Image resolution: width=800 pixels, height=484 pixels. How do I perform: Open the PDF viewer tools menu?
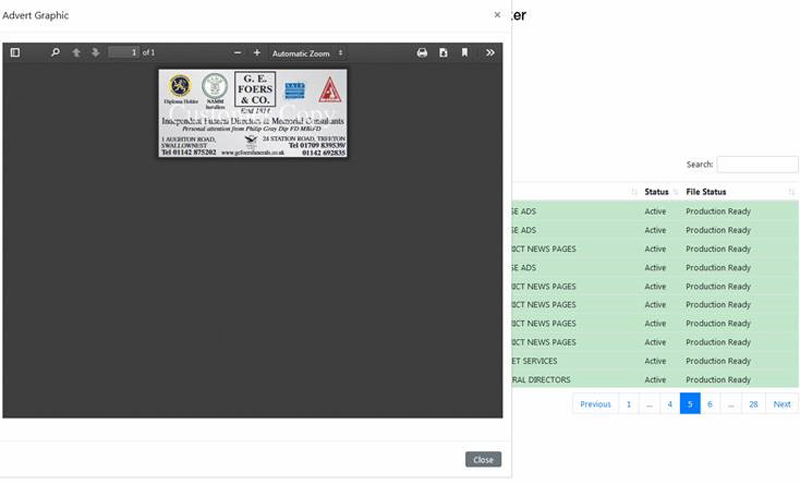tap(490, 53)
